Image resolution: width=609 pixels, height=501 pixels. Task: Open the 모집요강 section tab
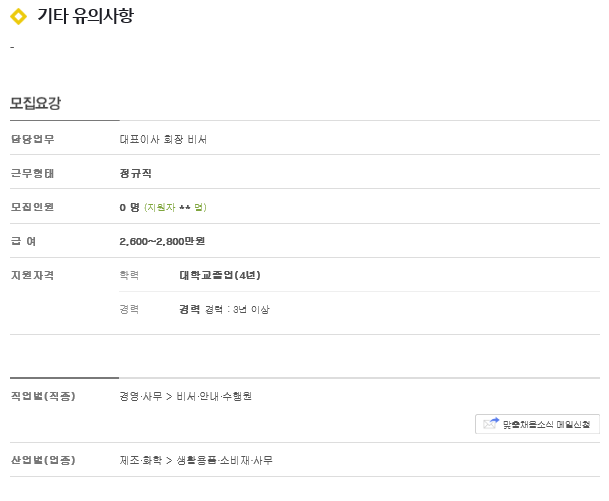[x=36, y=103]
